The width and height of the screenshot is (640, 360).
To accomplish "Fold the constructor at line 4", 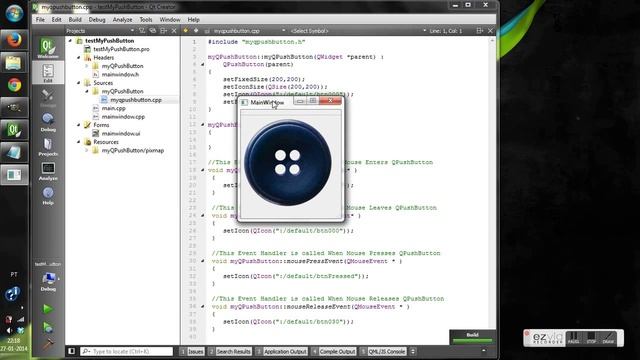I will click(202, 64).
